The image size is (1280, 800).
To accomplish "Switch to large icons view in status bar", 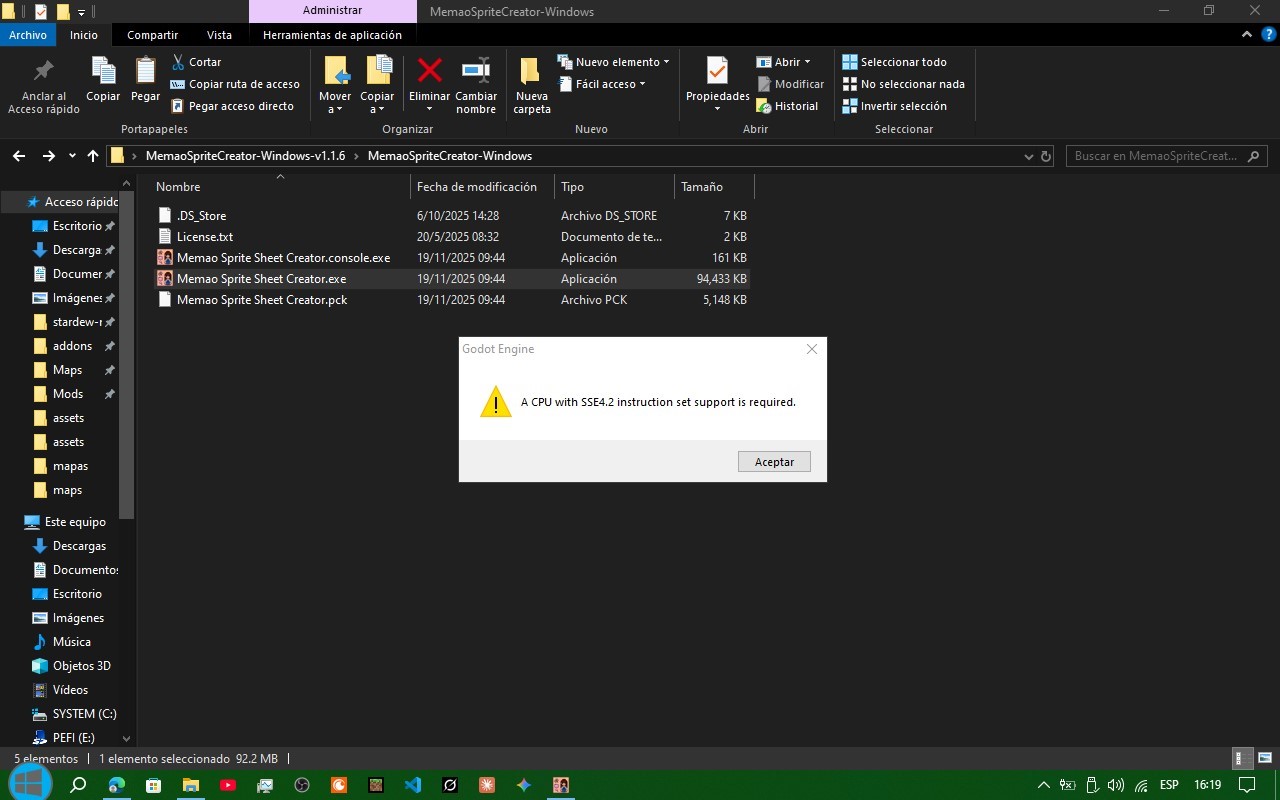I will point(1264,759).
